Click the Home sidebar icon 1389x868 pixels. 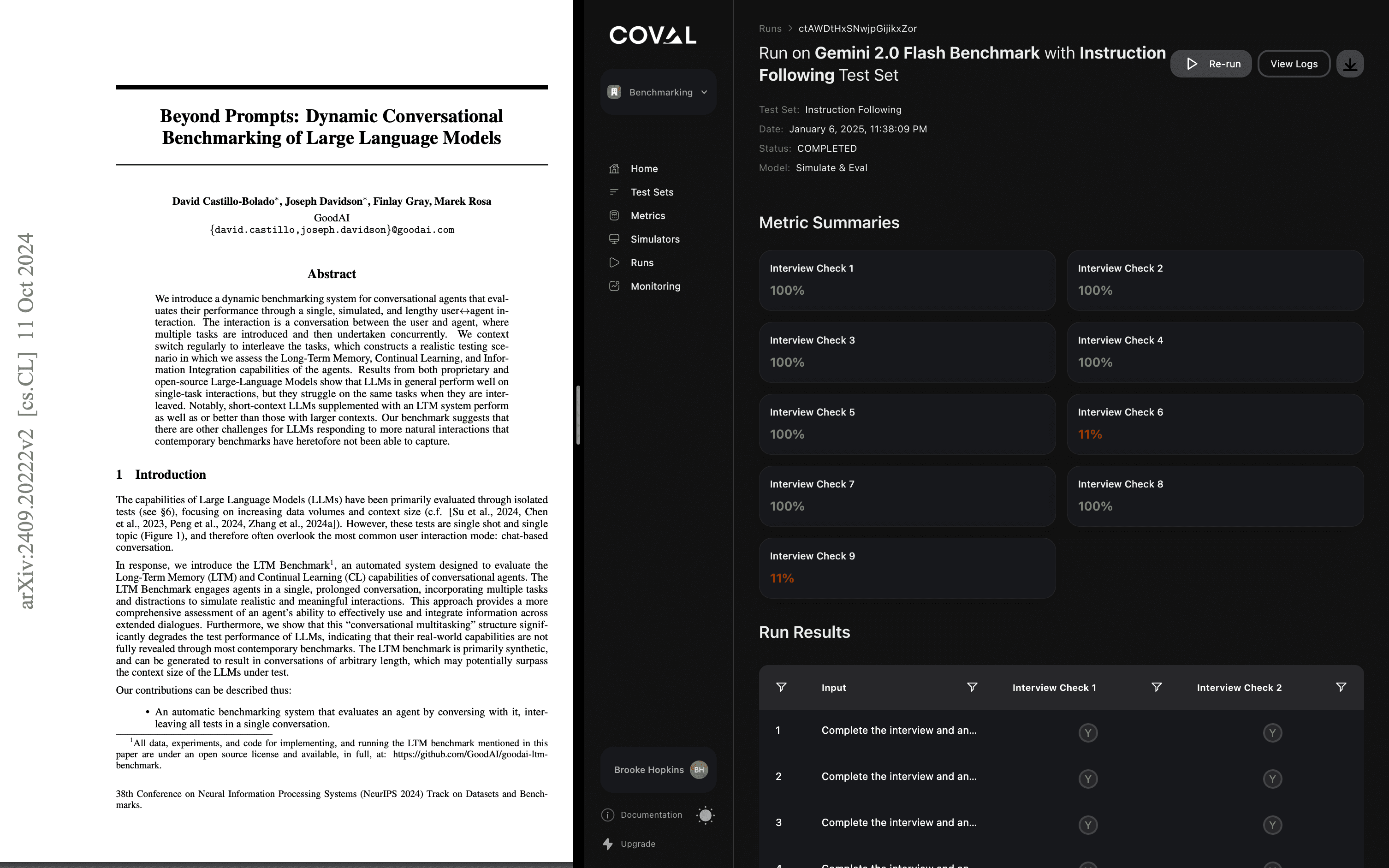614,168
